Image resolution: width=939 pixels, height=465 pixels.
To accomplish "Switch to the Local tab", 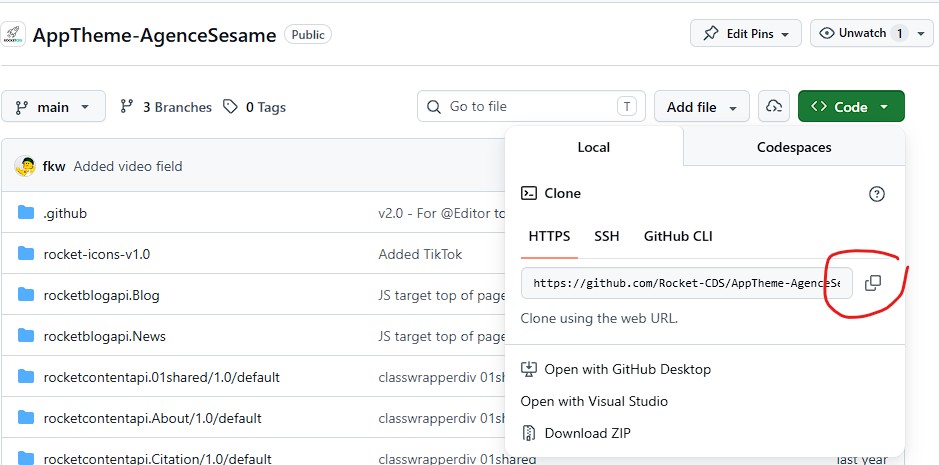I will tap(593, 147).
